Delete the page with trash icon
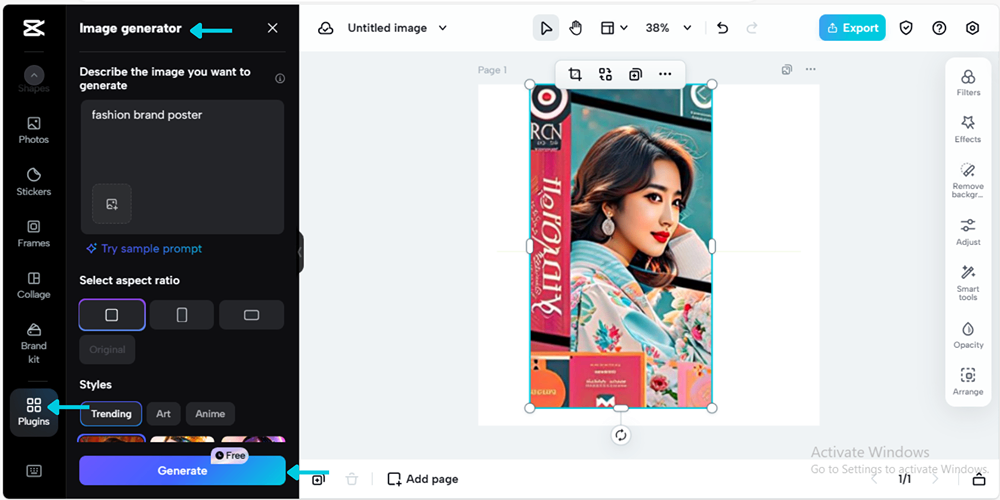Screen dimensions: 1000x500 351,479
